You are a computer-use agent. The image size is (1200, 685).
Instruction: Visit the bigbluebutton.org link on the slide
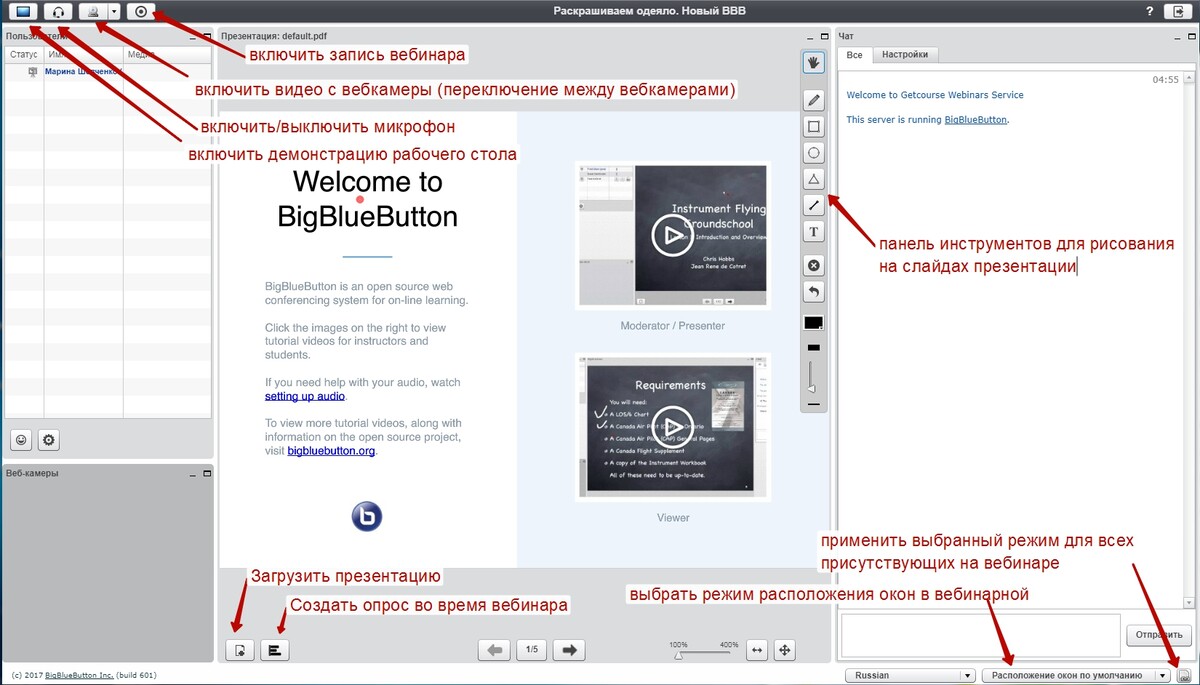click(x=331, y=451)
